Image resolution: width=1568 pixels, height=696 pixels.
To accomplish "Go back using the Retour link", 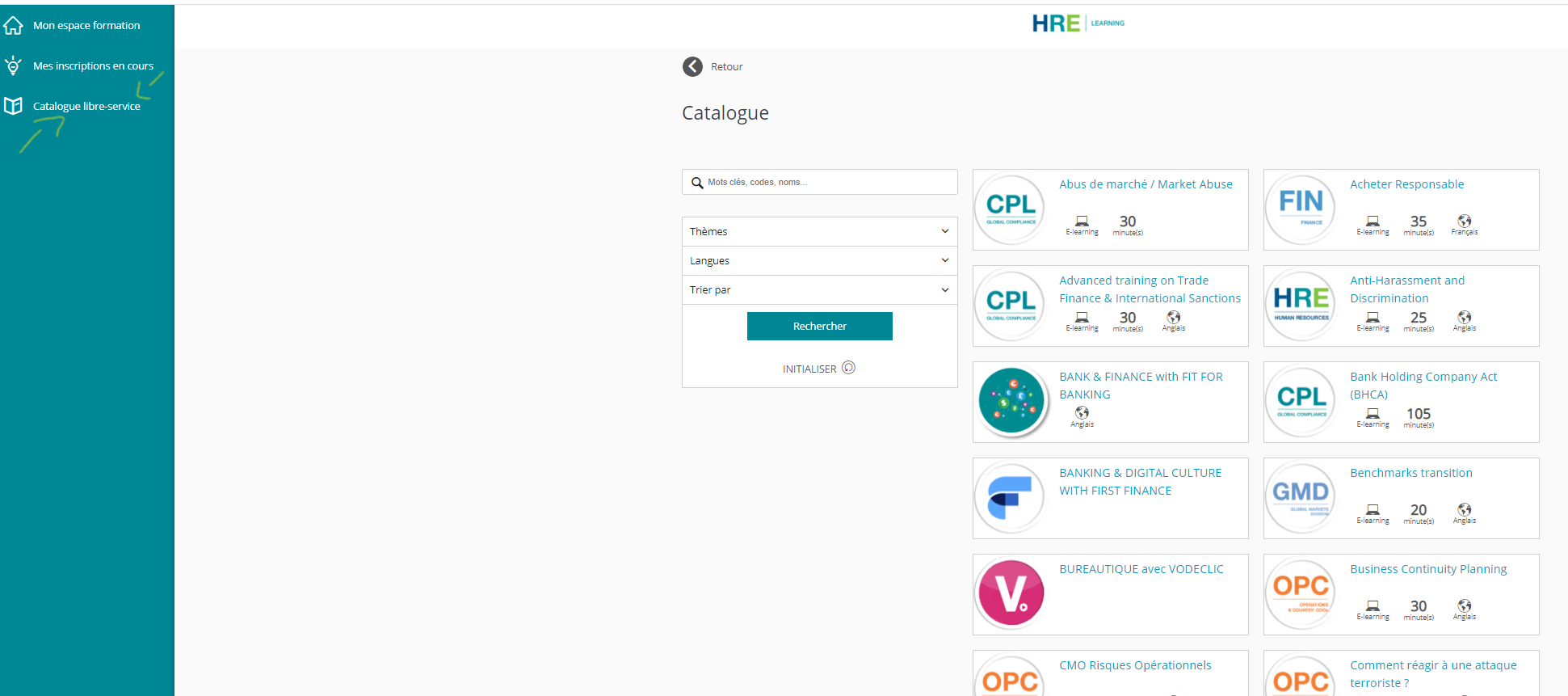I will click(726, 67).
